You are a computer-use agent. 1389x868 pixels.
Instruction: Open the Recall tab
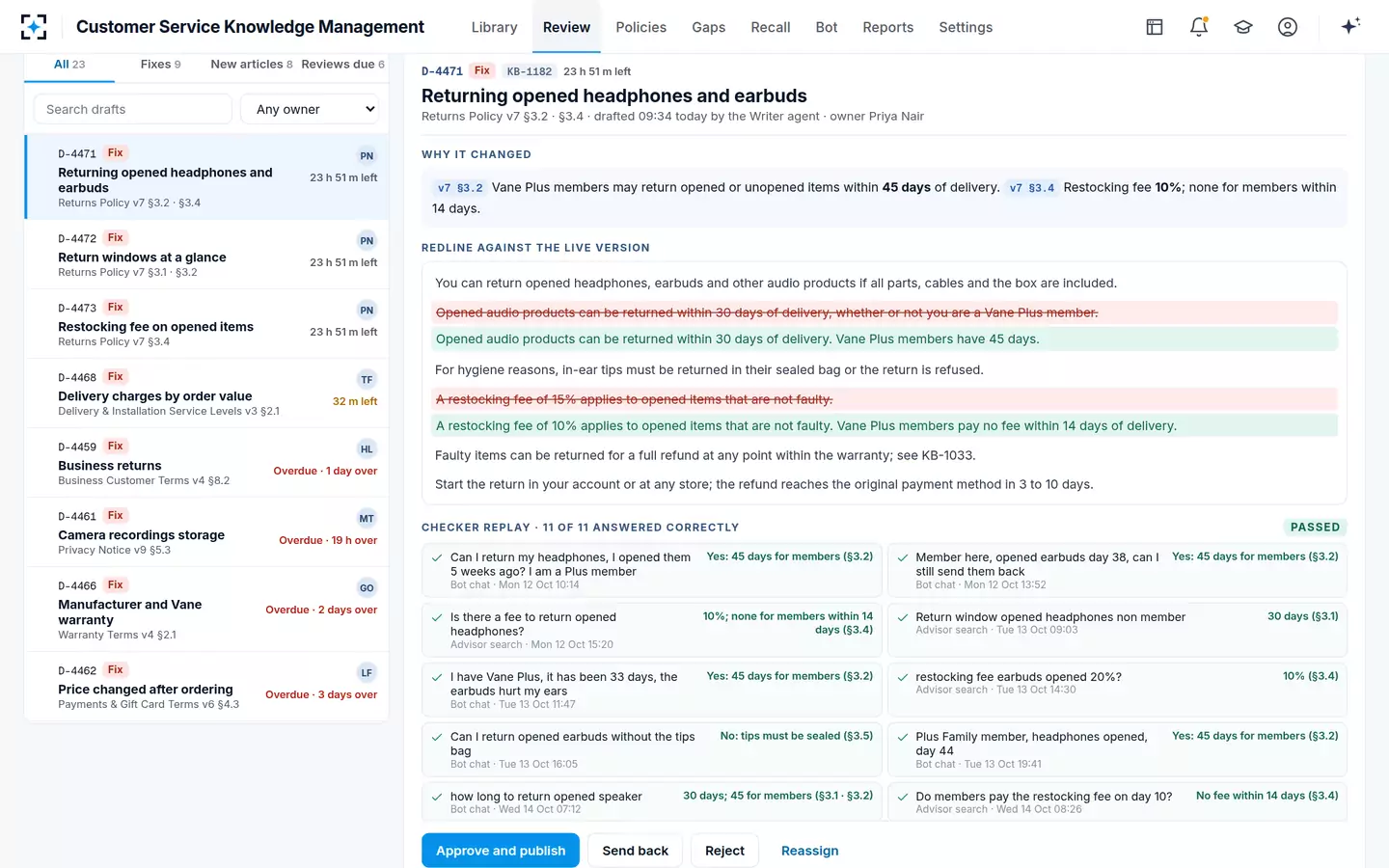(x=771, y=27)
